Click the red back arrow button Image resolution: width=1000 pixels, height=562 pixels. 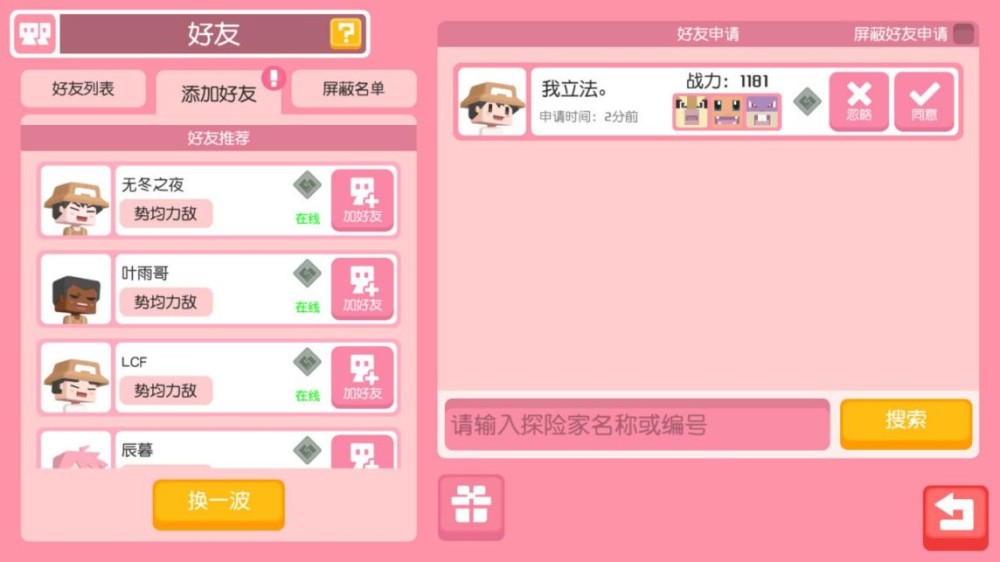pos(955,517)
